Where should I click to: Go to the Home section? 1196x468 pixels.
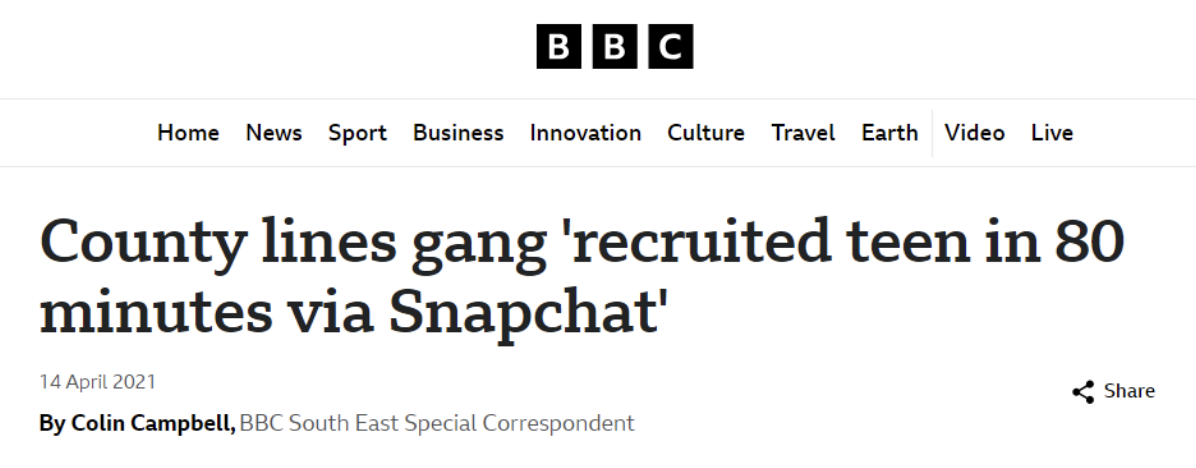pyautogui.click(x=188, y=133)
